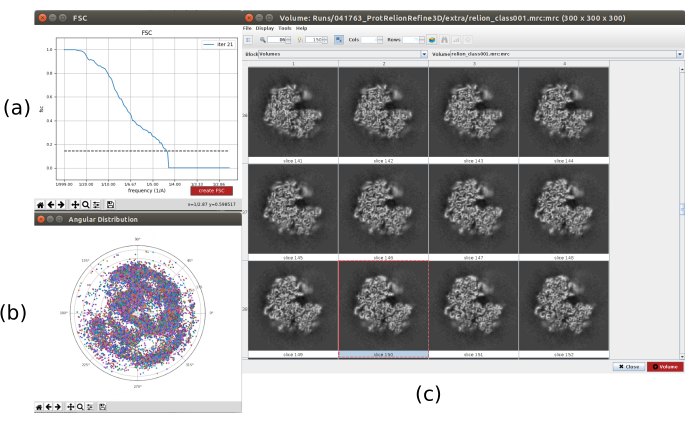Open subplot configuration in FSC window toolbar
Screen dimensions: 685x423
pyautogui.click(x=96, y=205)
